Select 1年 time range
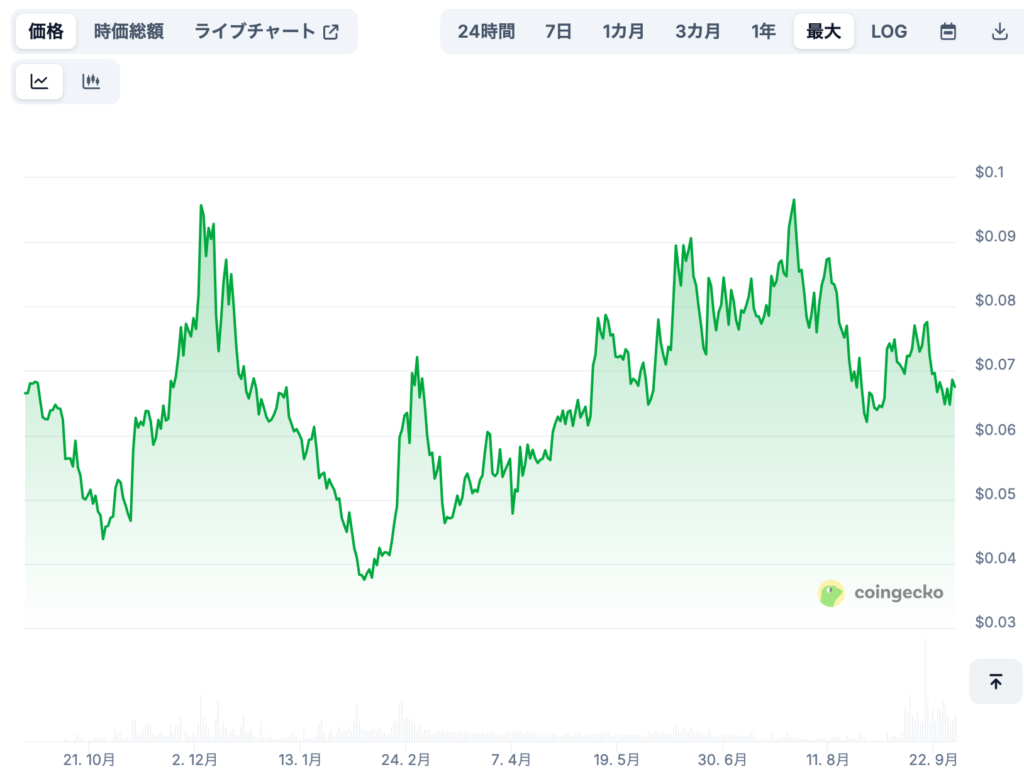 (x=763, y=31)
